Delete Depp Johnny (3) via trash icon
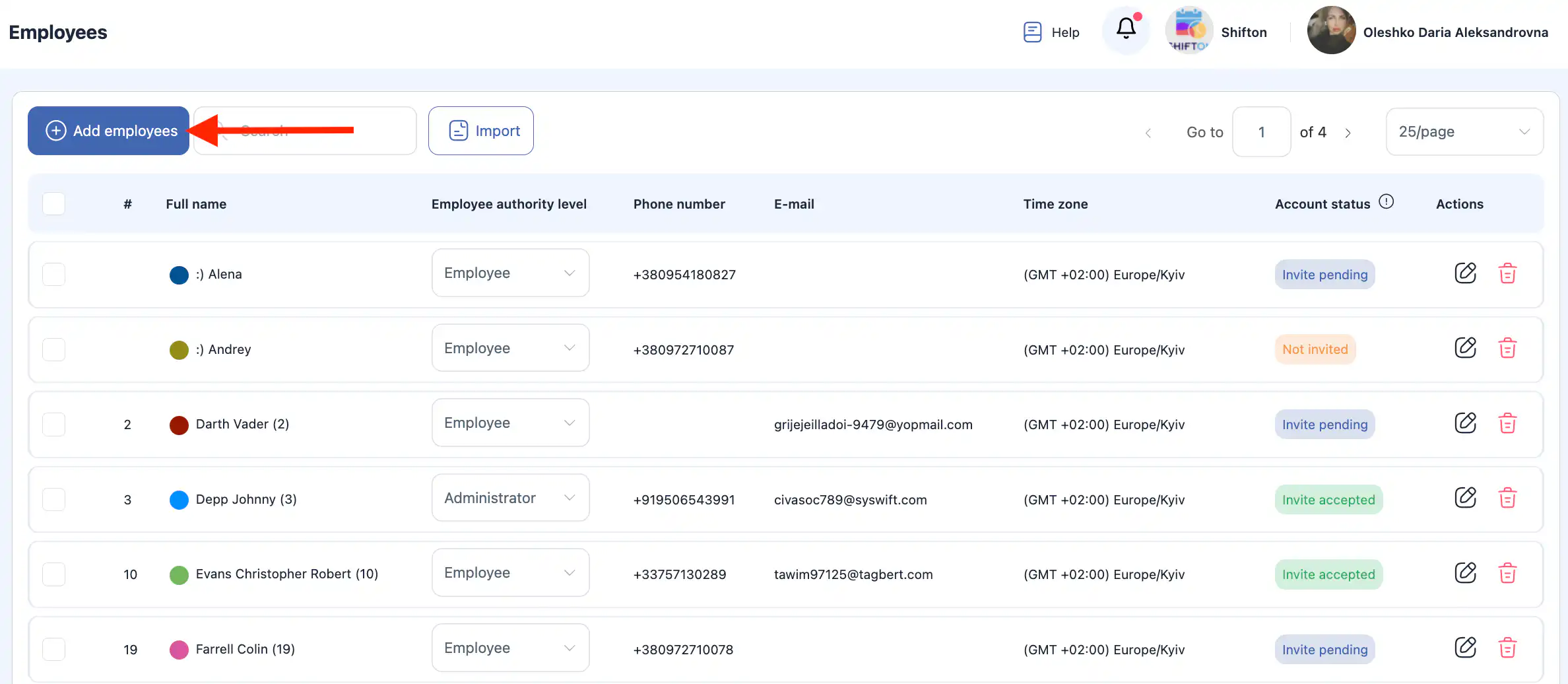This screenshot has width=1568, height=684. [1507, 498]
